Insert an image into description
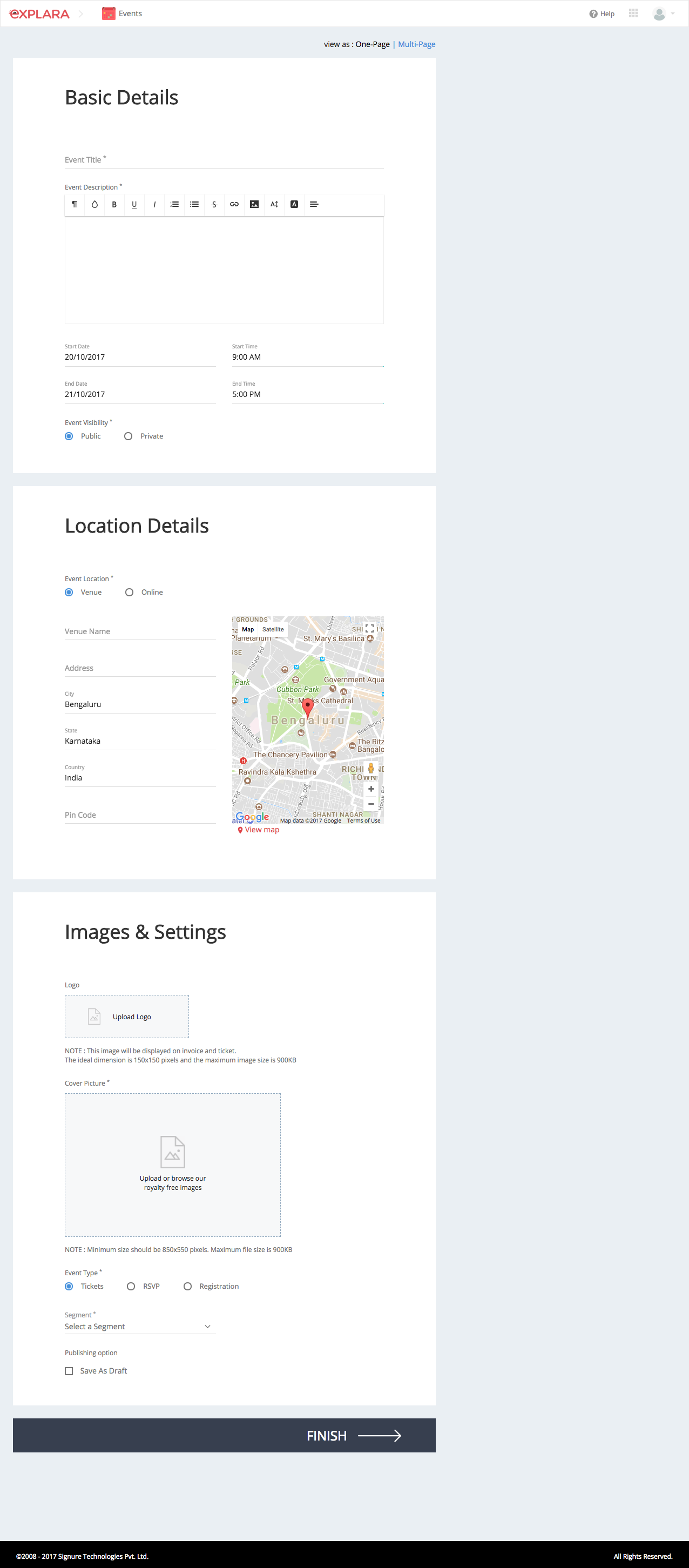This screenshot has width=689, height=1568. pyautogui.click(x=254, y=205)
